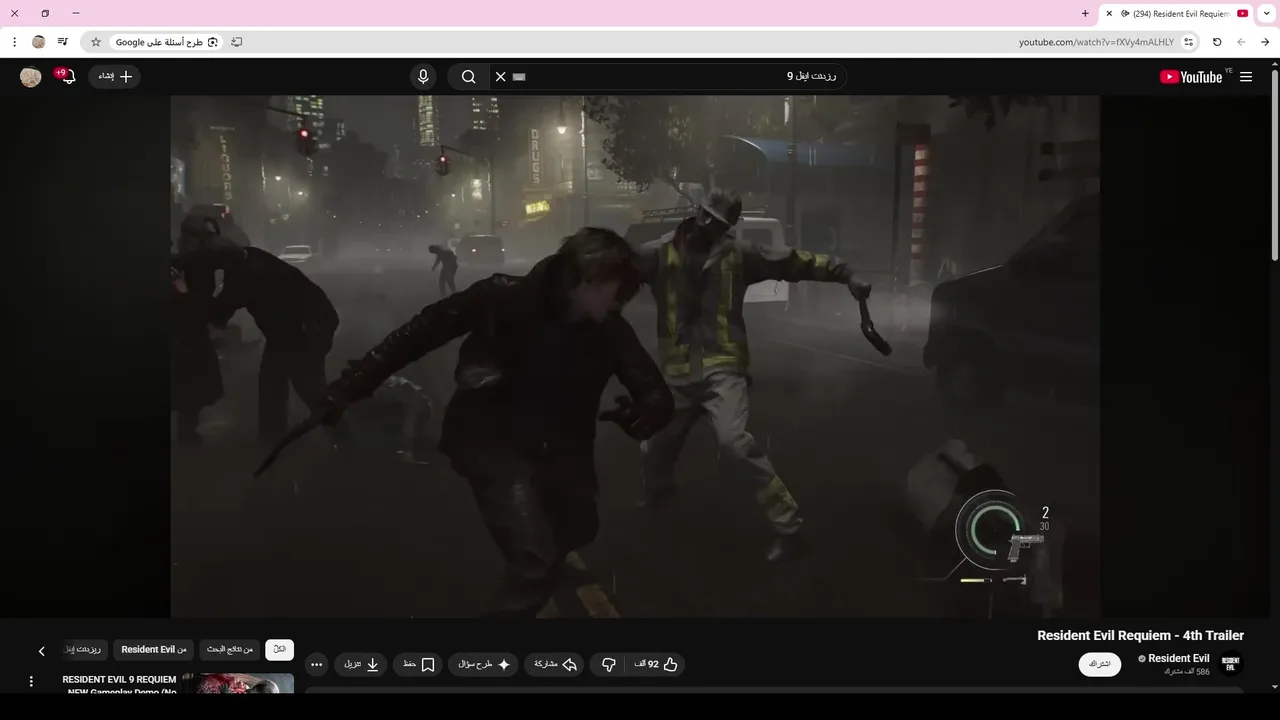Click the 586K subscribers count text
Screen dimensions: 1280x720
click(1186, 672)
